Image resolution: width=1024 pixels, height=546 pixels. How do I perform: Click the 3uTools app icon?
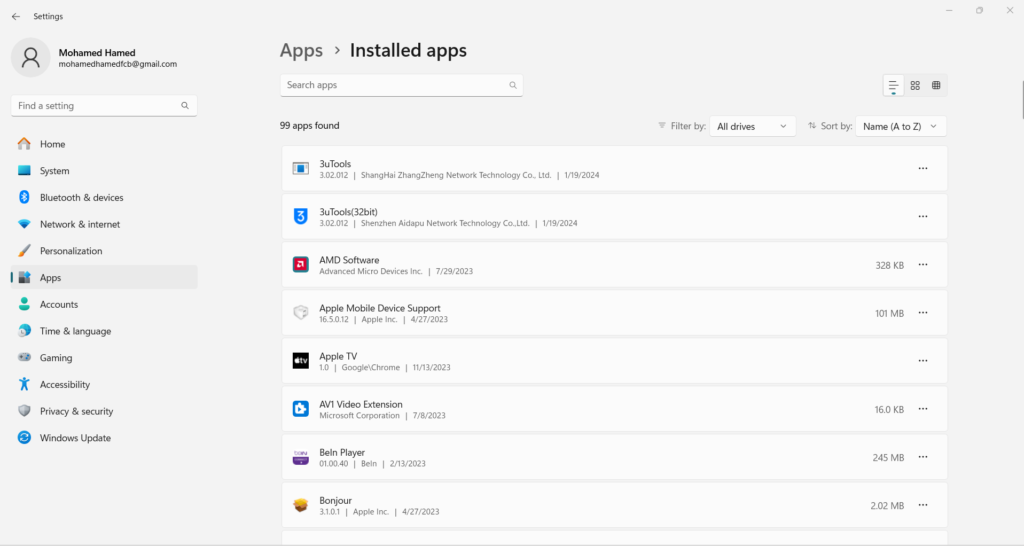tap(300, 169)
